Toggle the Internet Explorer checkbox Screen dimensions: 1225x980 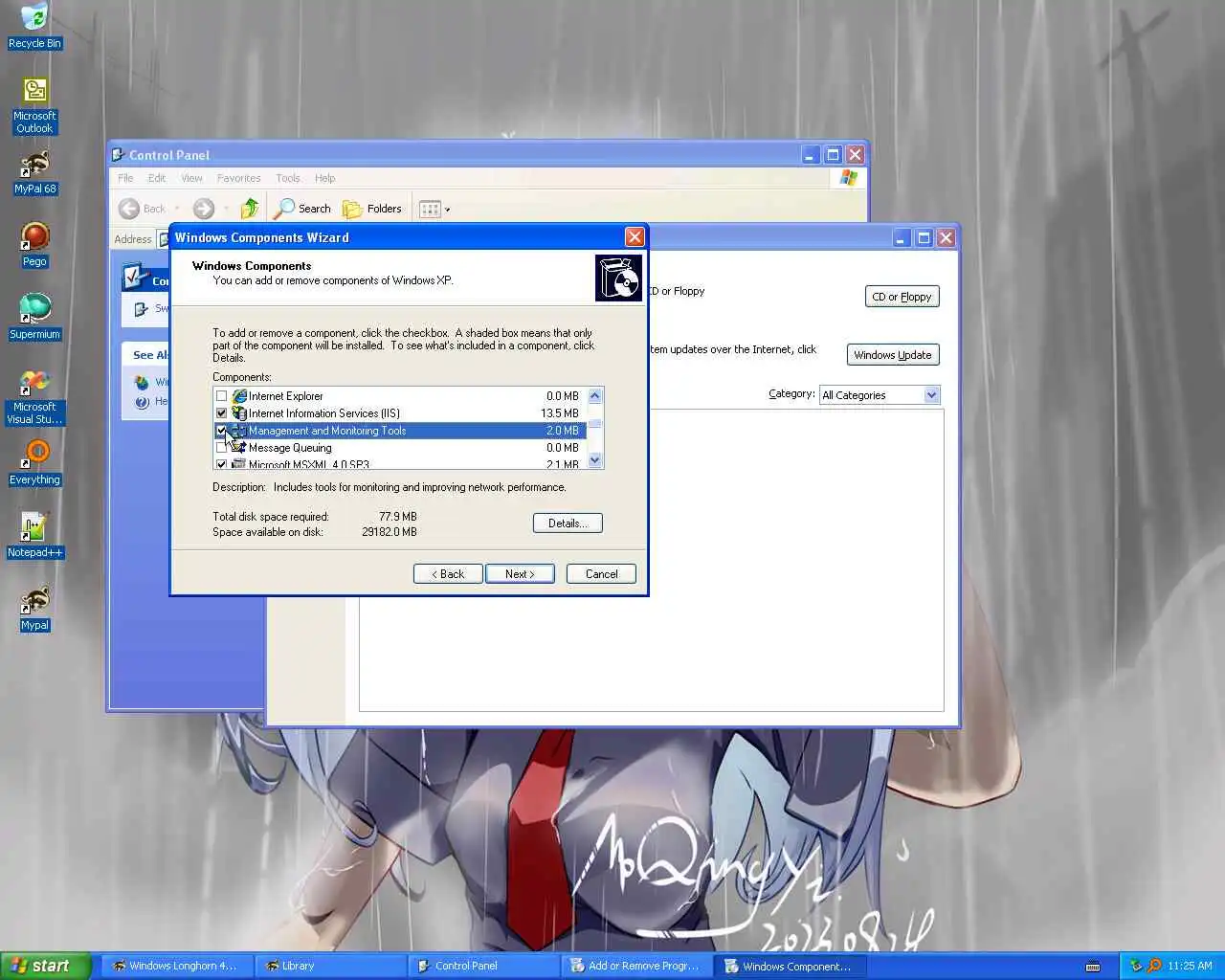(x=222, y=395)
